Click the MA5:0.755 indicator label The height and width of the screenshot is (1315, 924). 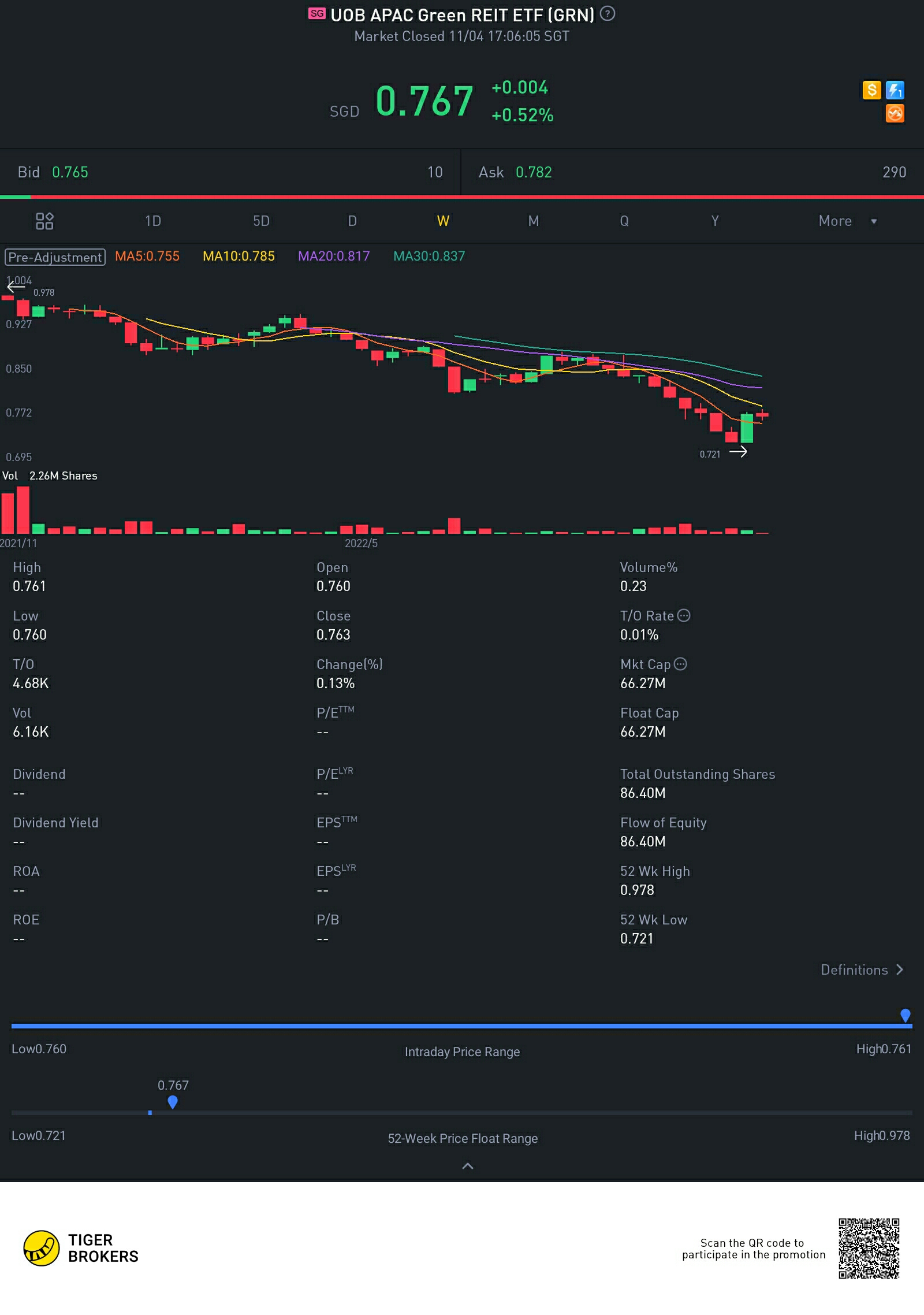click(147, 256)
